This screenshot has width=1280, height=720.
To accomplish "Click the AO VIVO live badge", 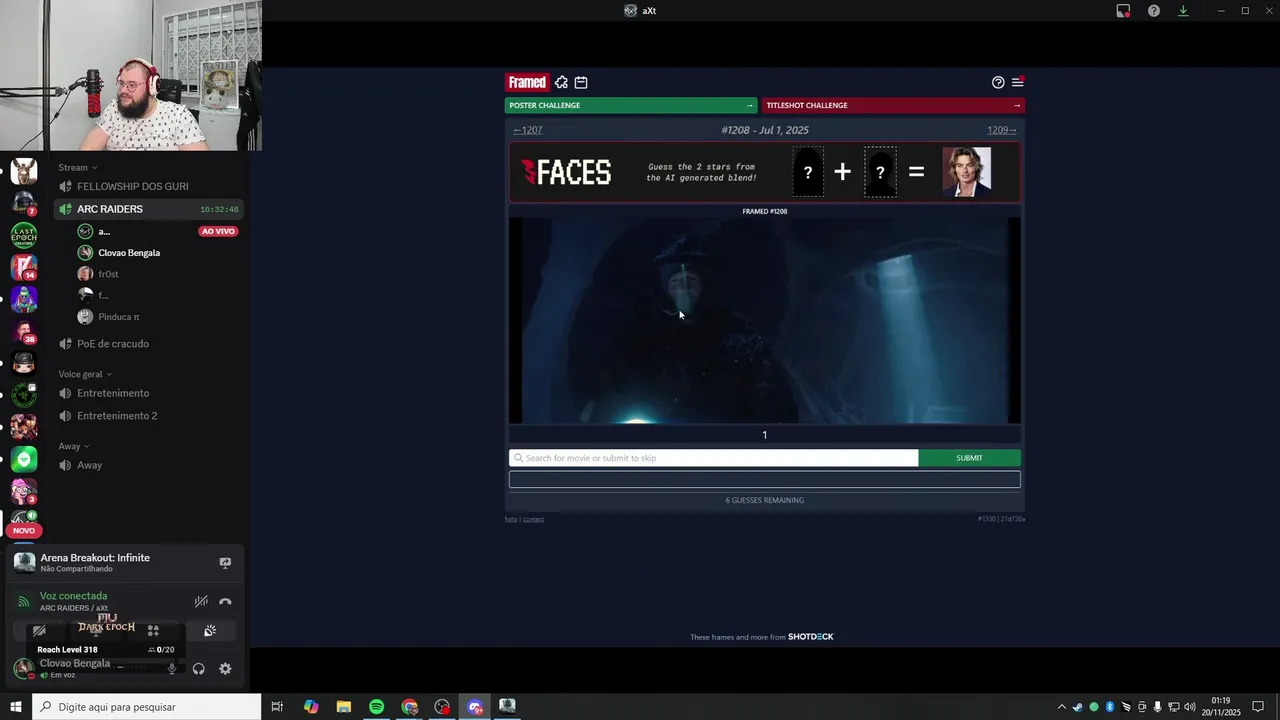I will pyautogui.click(x=218, y=231).
